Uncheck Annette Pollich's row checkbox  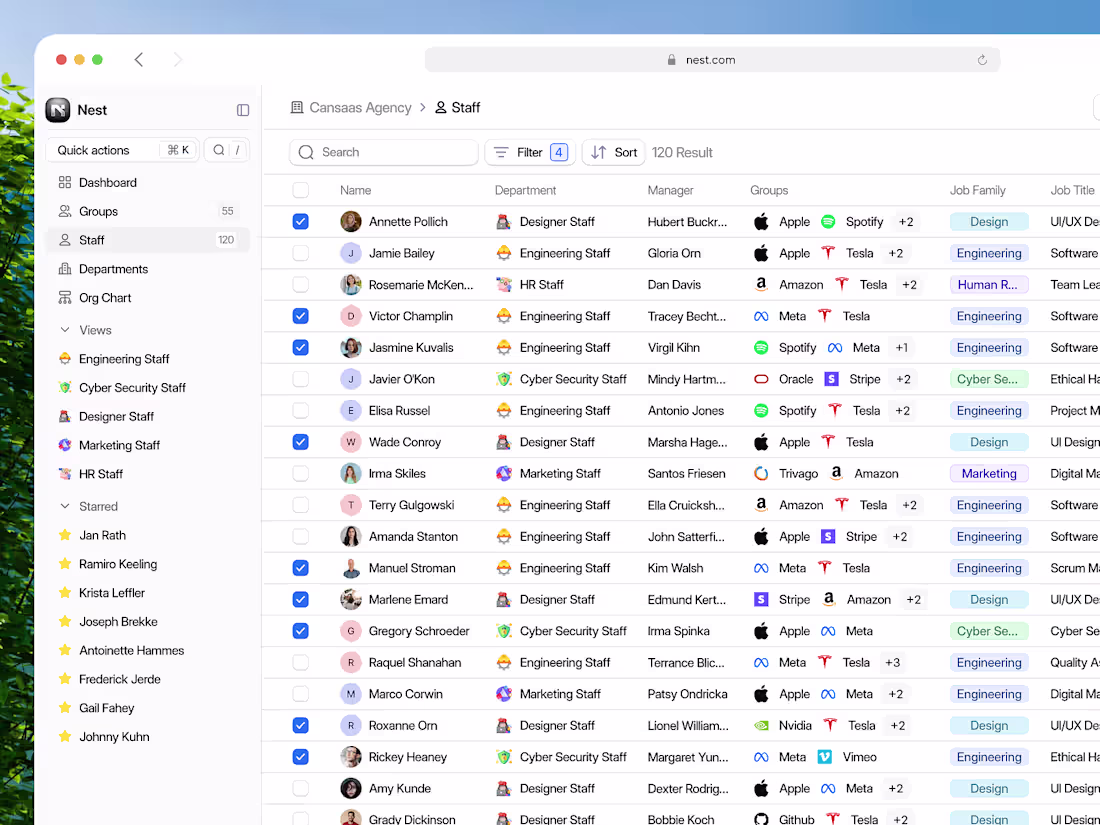[300, 221]
